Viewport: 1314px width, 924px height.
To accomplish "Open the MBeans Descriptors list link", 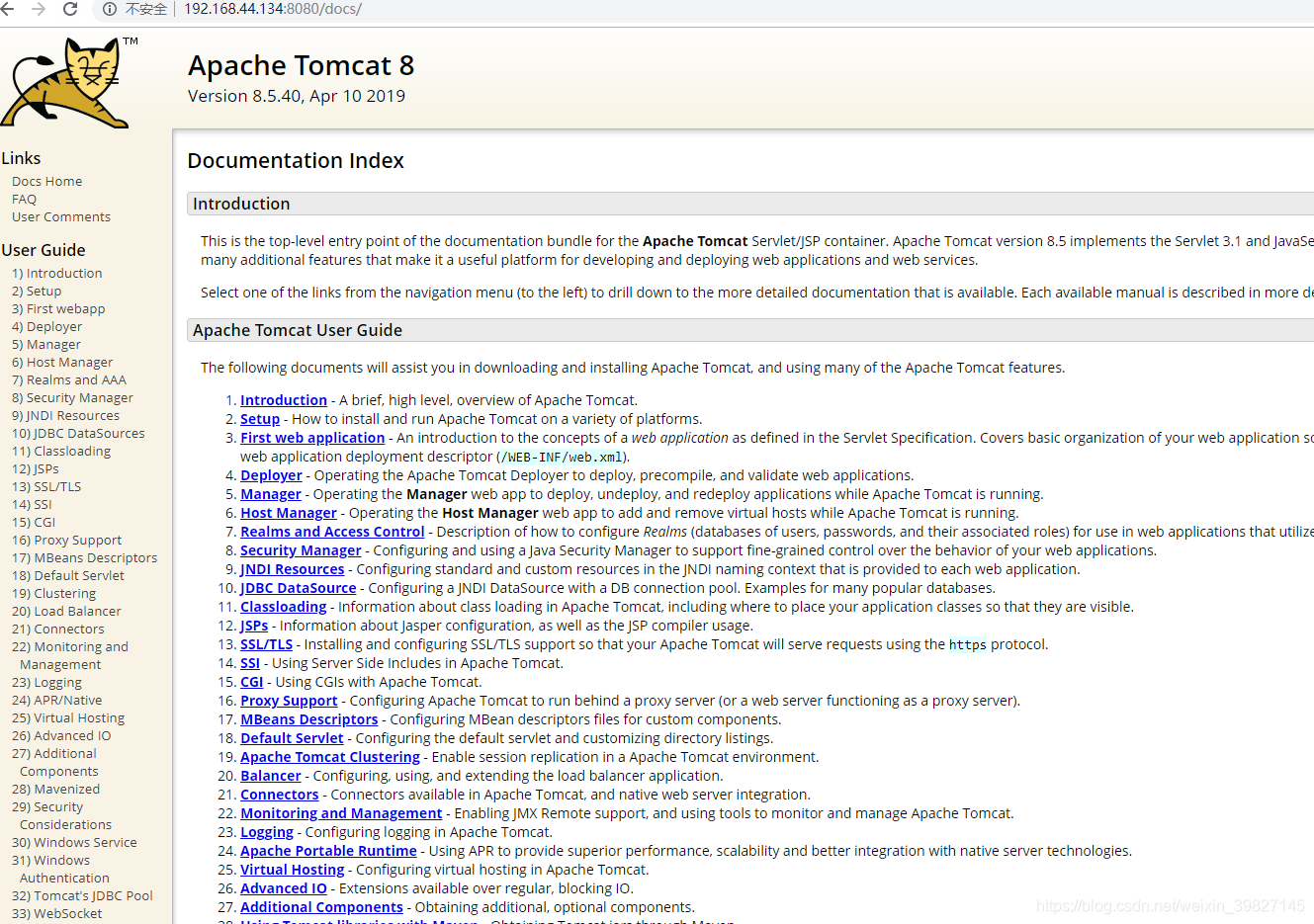I will click(x=309, y=719).
